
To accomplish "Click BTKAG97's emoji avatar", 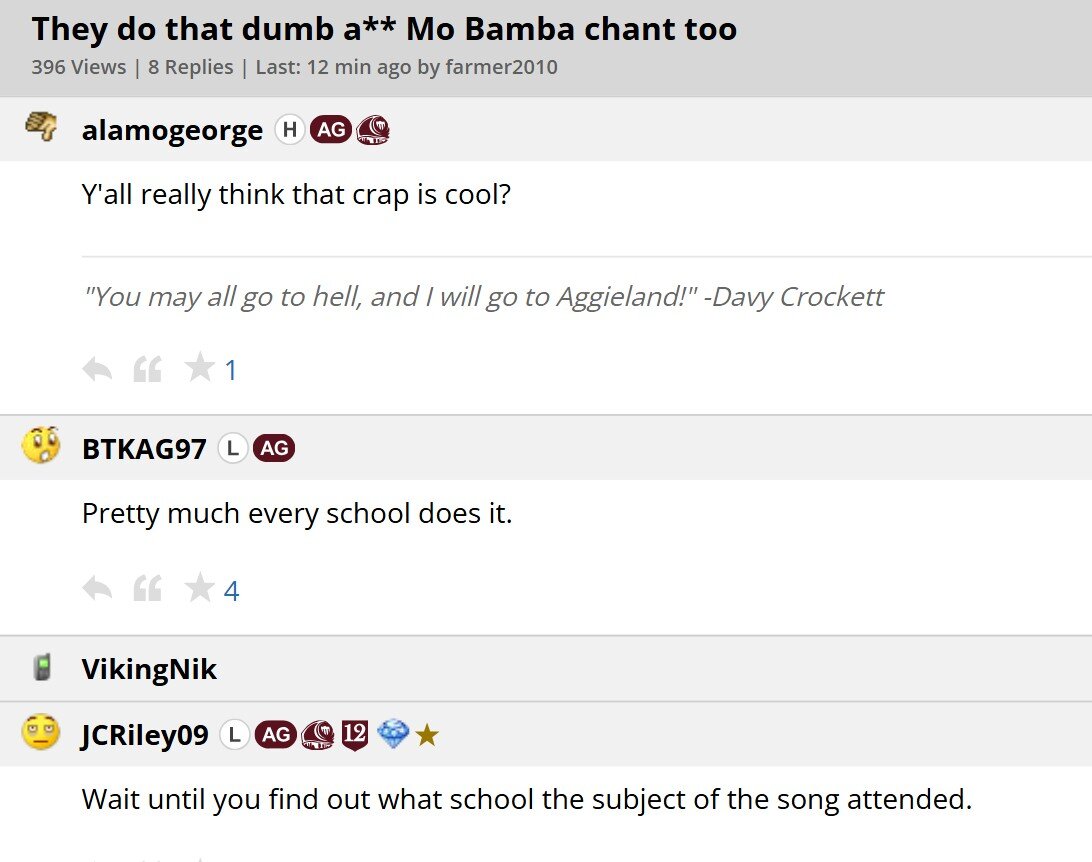I will point(41,446).
